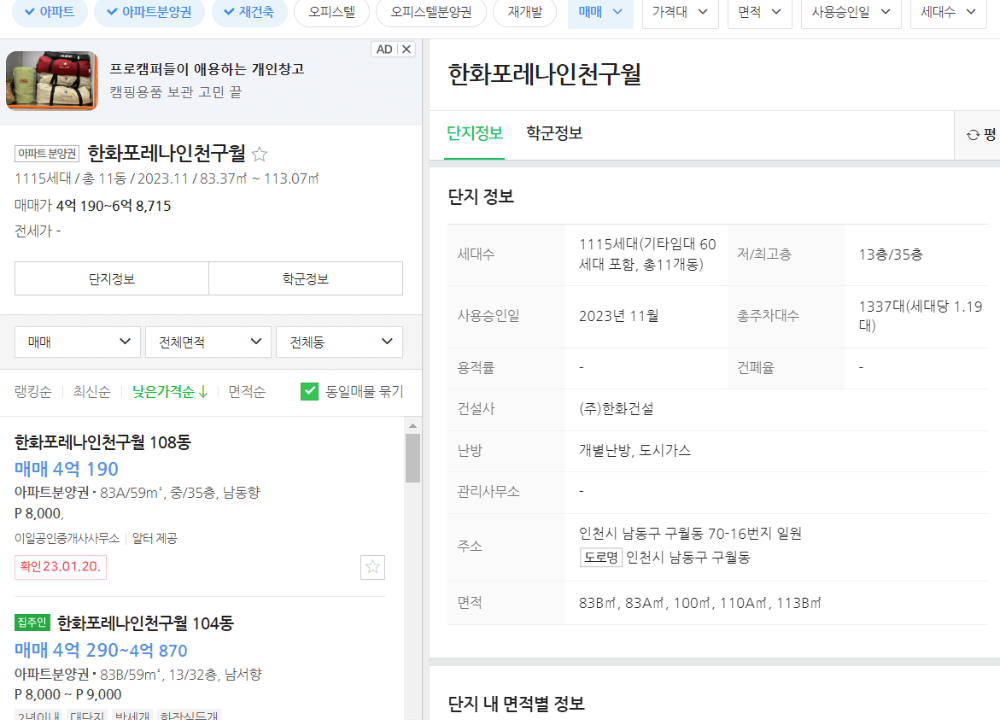
Task: Open the 세대수 filter dropdown
Action: (x=948, y=12)
